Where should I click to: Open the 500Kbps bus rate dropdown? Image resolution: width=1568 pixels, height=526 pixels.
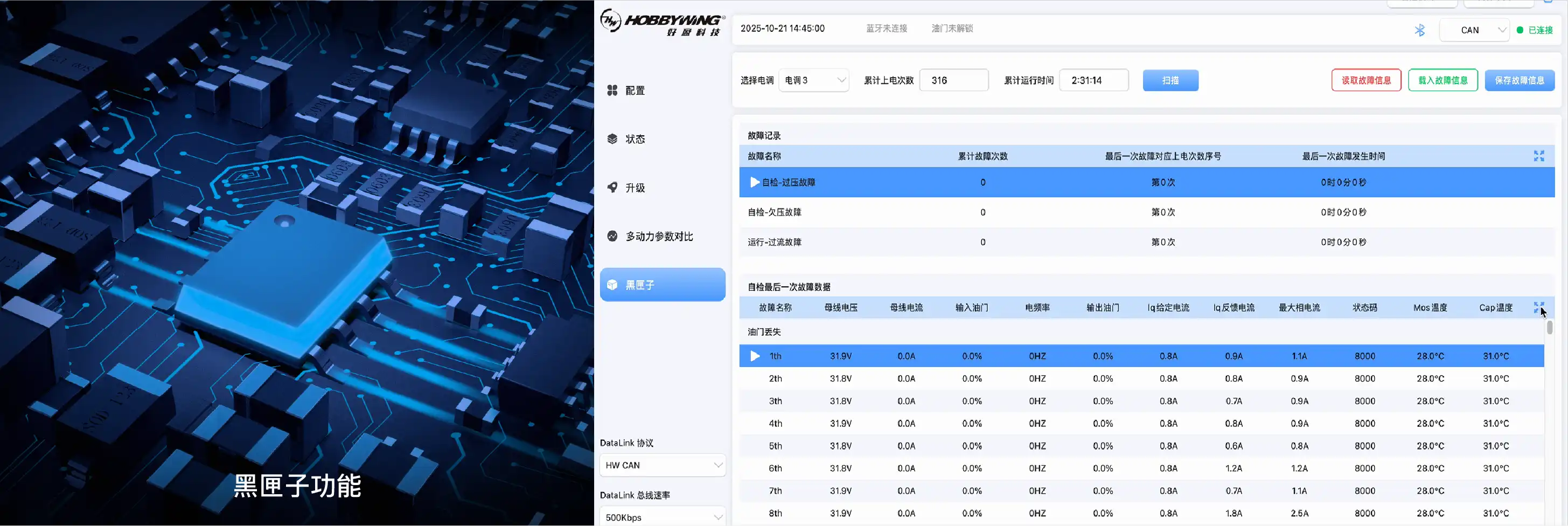click(x=662, y=517)
